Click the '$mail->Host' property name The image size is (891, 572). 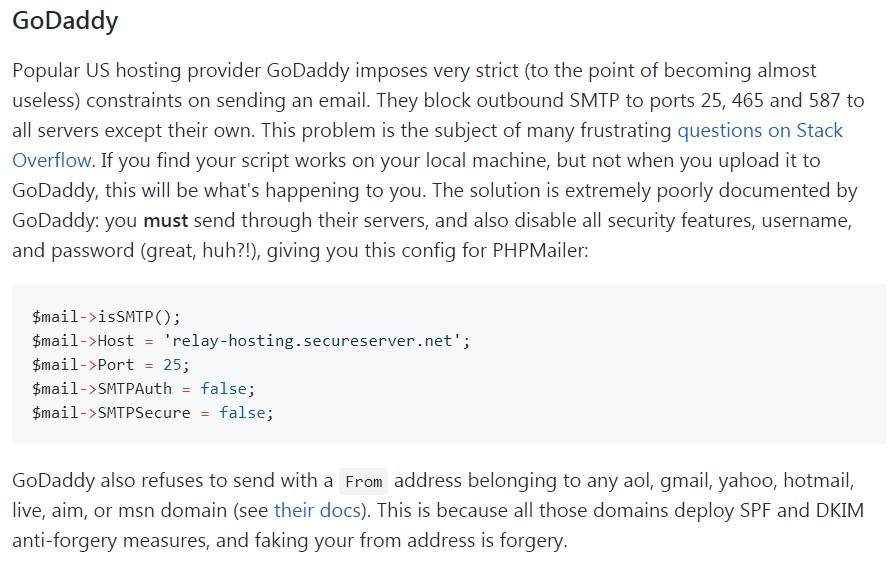[x=83, y=341]
